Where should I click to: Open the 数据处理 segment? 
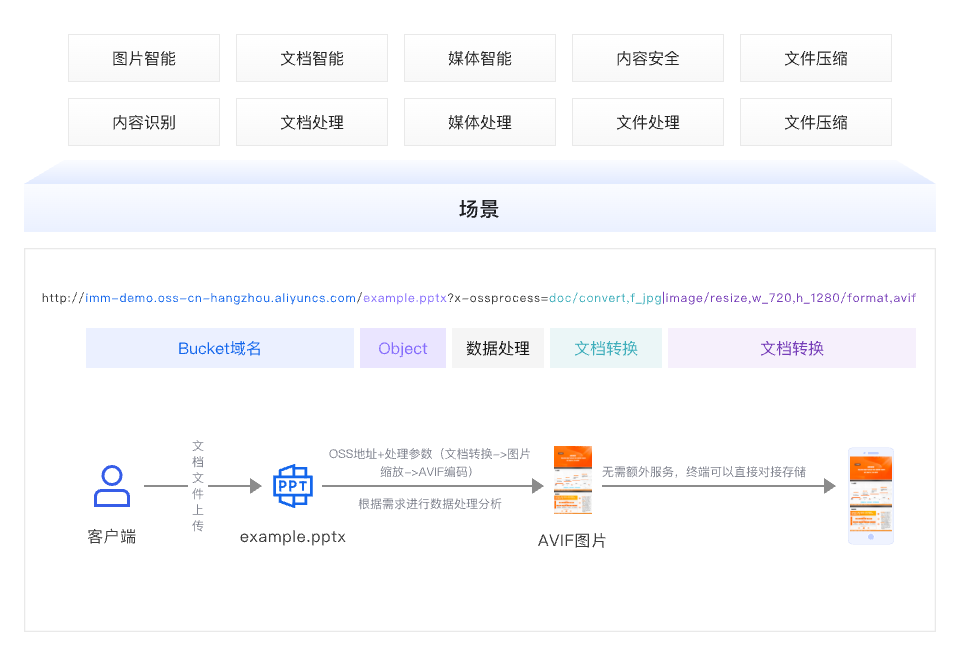click(x=497, y=348)
